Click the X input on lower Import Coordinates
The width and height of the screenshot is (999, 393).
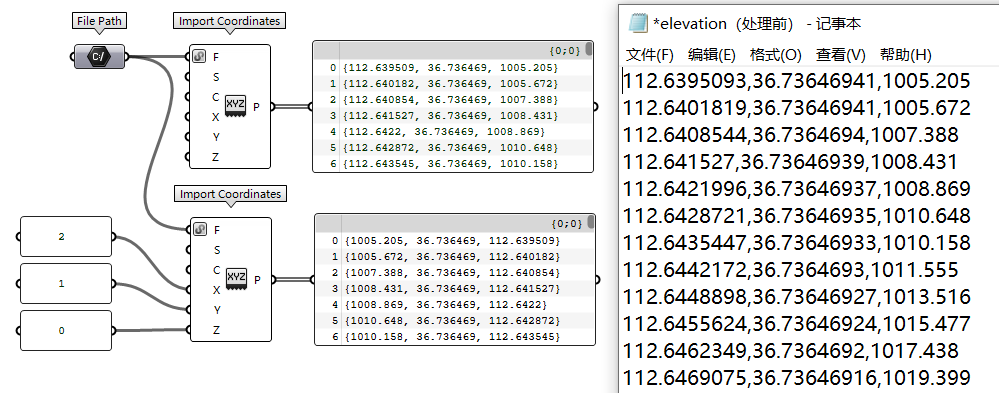coord(217,290)
